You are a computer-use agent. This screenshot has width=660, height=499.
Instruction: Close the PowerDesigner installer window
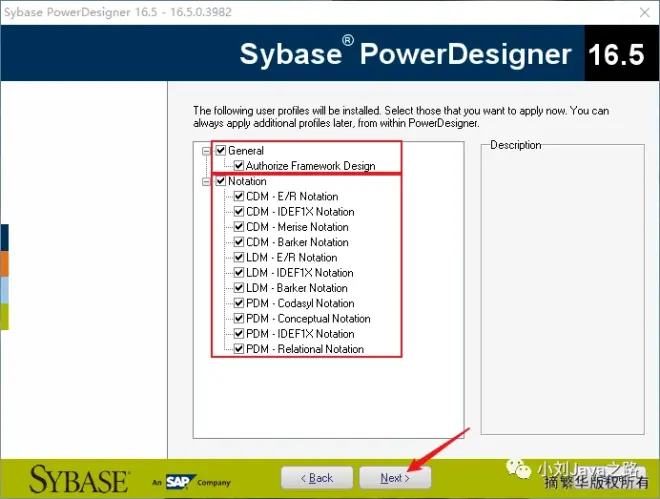pyautogui.click(x=644, y=12)
